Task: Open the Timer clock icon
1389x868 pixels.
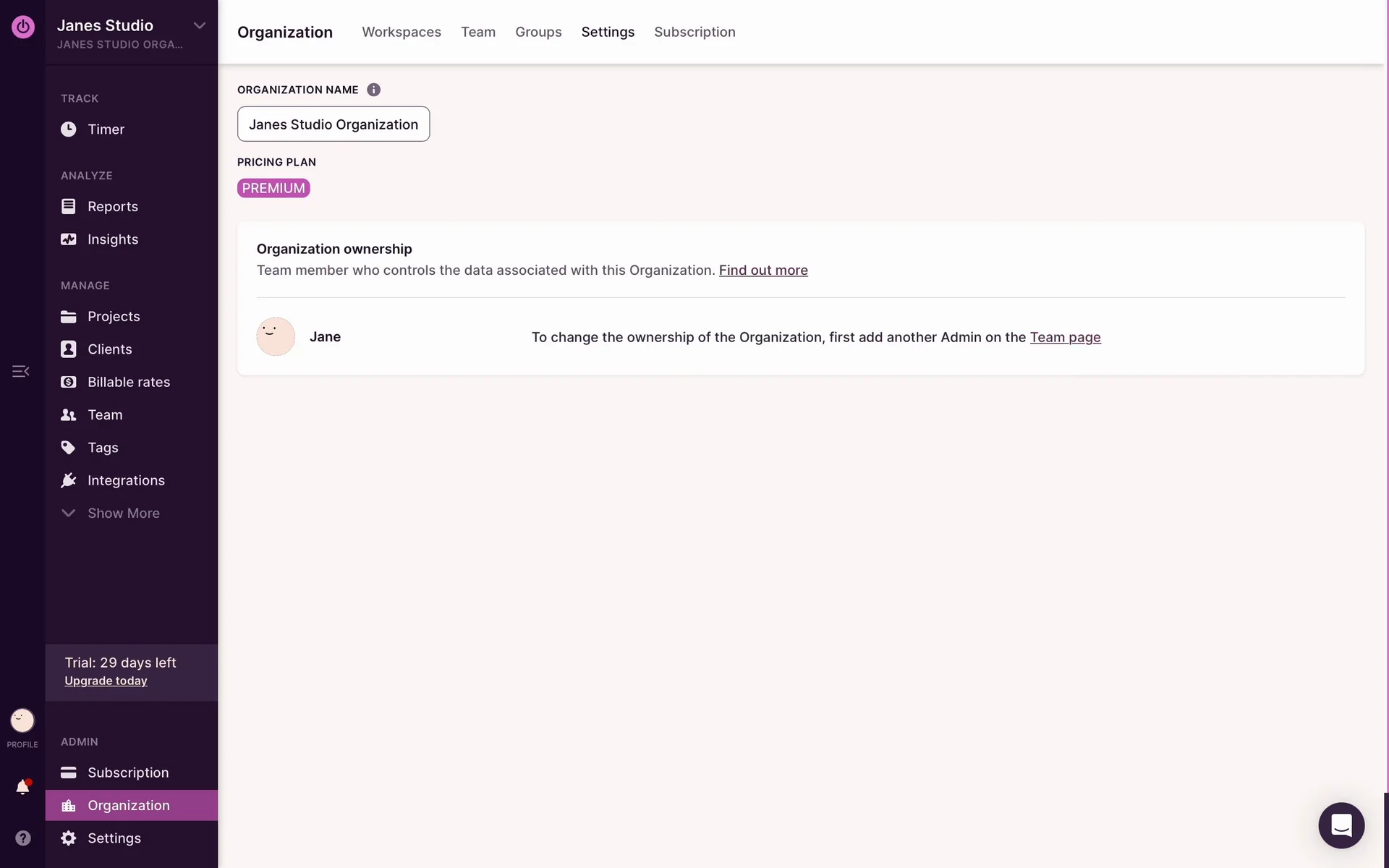Action: [x=69, y=129]
